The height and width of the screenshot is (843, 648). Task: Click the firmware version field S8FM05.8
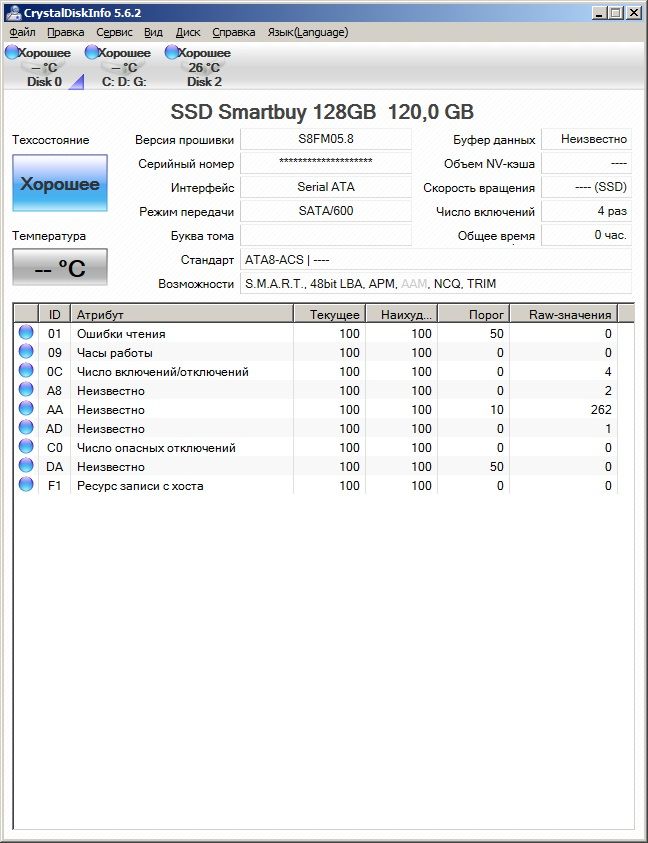coord(325,139)
